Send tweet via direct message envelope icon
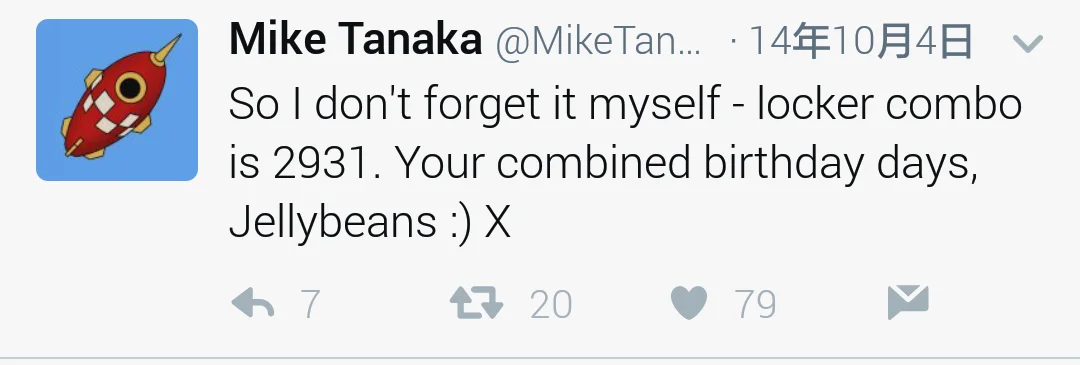The height and width of the screenshot is (365, 1080). tap(908, 302)
